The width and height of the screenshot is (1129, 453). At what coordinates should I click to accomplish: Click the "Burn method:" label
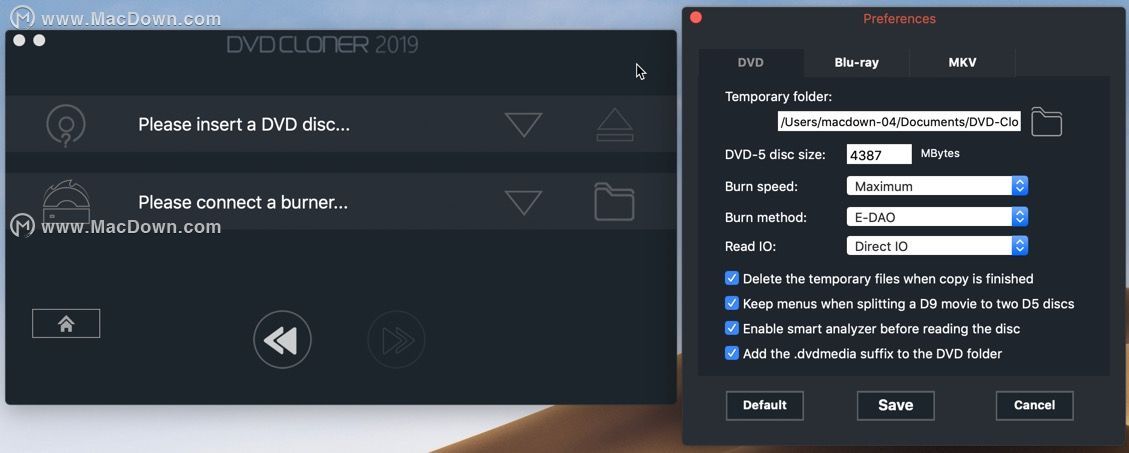point(766,217)
